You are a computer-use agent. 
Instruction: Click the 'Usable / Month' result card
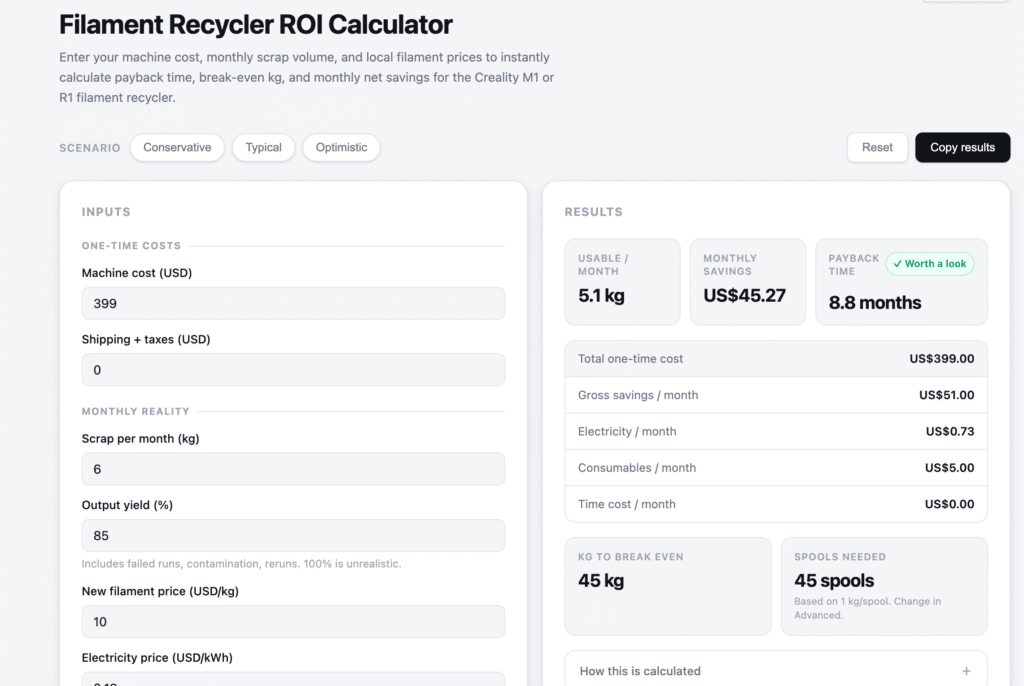pyautogui.click(x=622, y=281)
